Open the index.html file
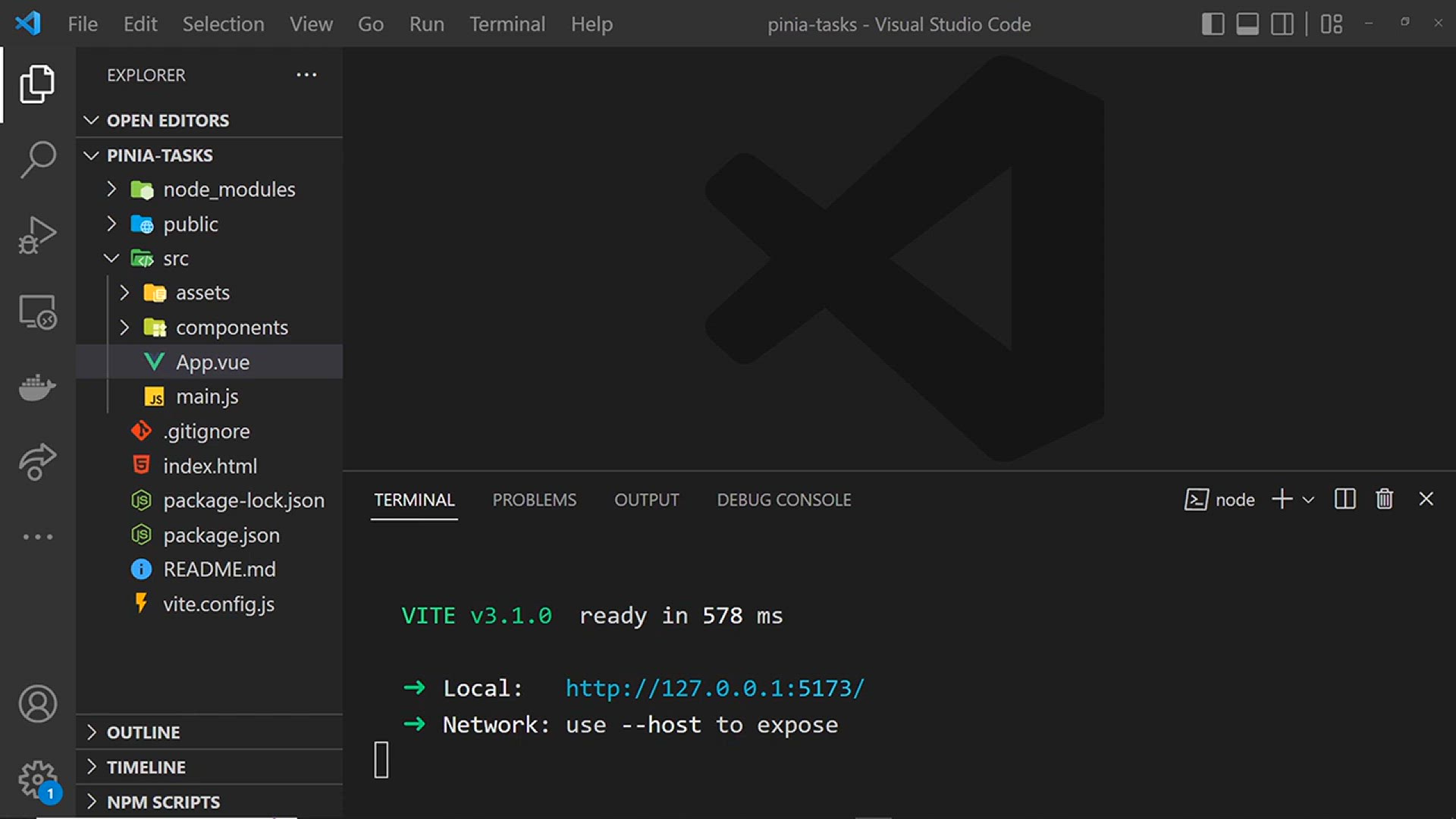The width and height of the screenshot is (1456, 819). [x=209, y=466]
